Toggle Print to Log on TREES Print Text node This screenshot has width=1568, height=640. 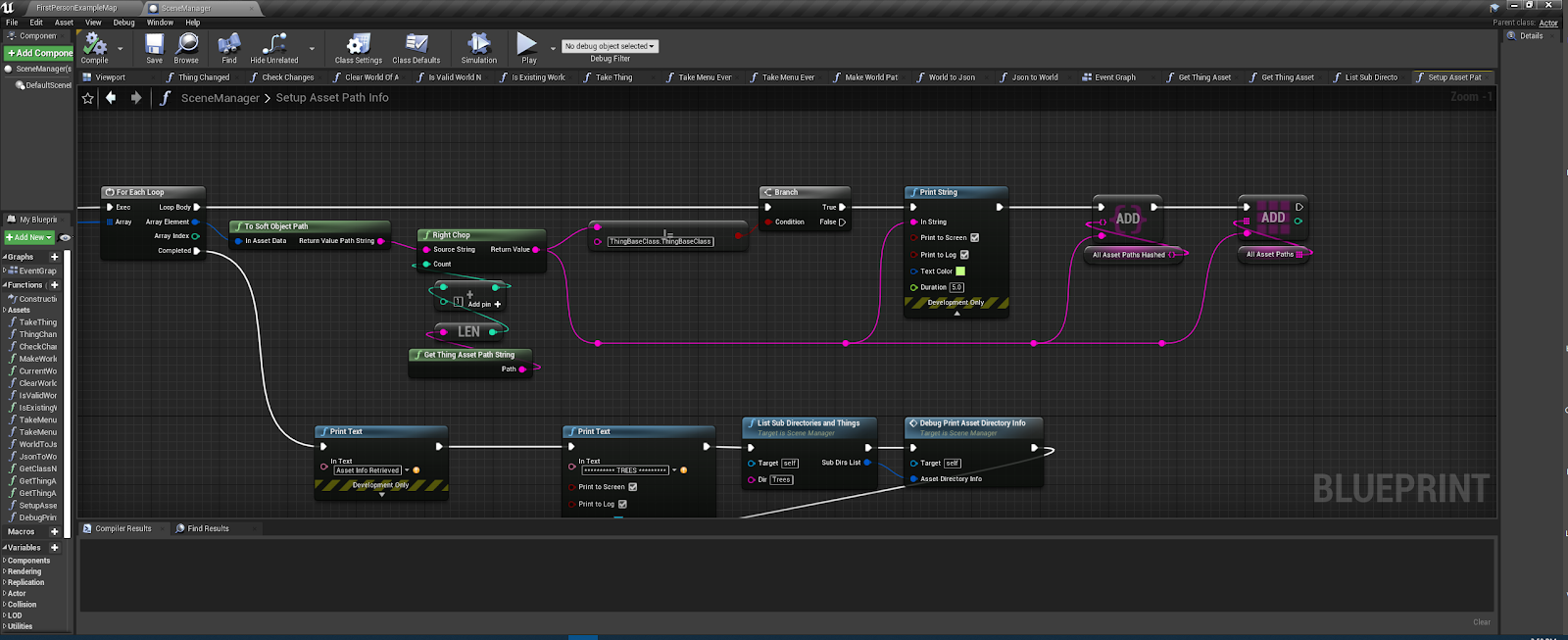(x=622, y=504)
